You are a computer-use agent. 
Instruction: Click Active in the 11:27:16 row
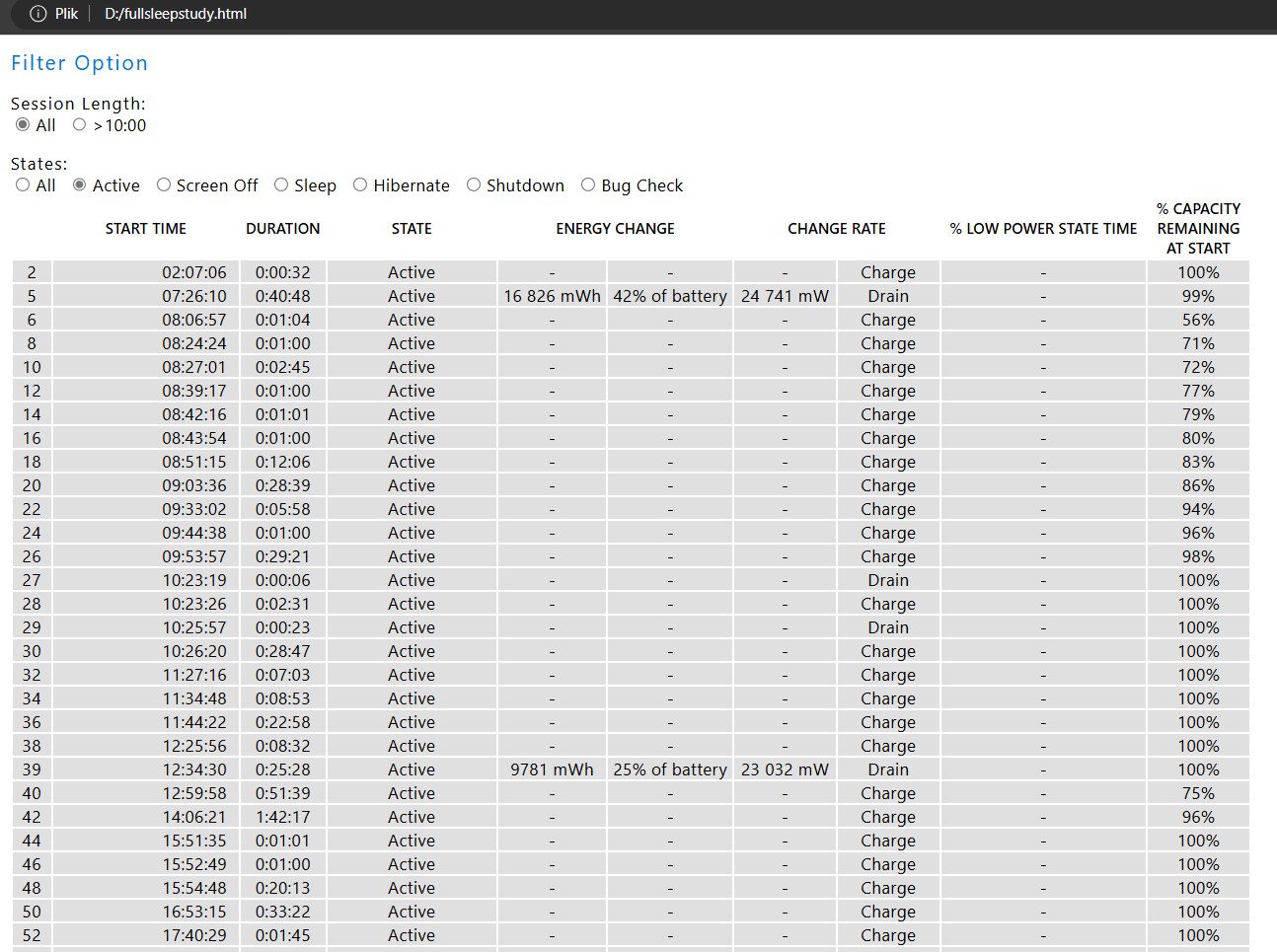click(412, 675)
